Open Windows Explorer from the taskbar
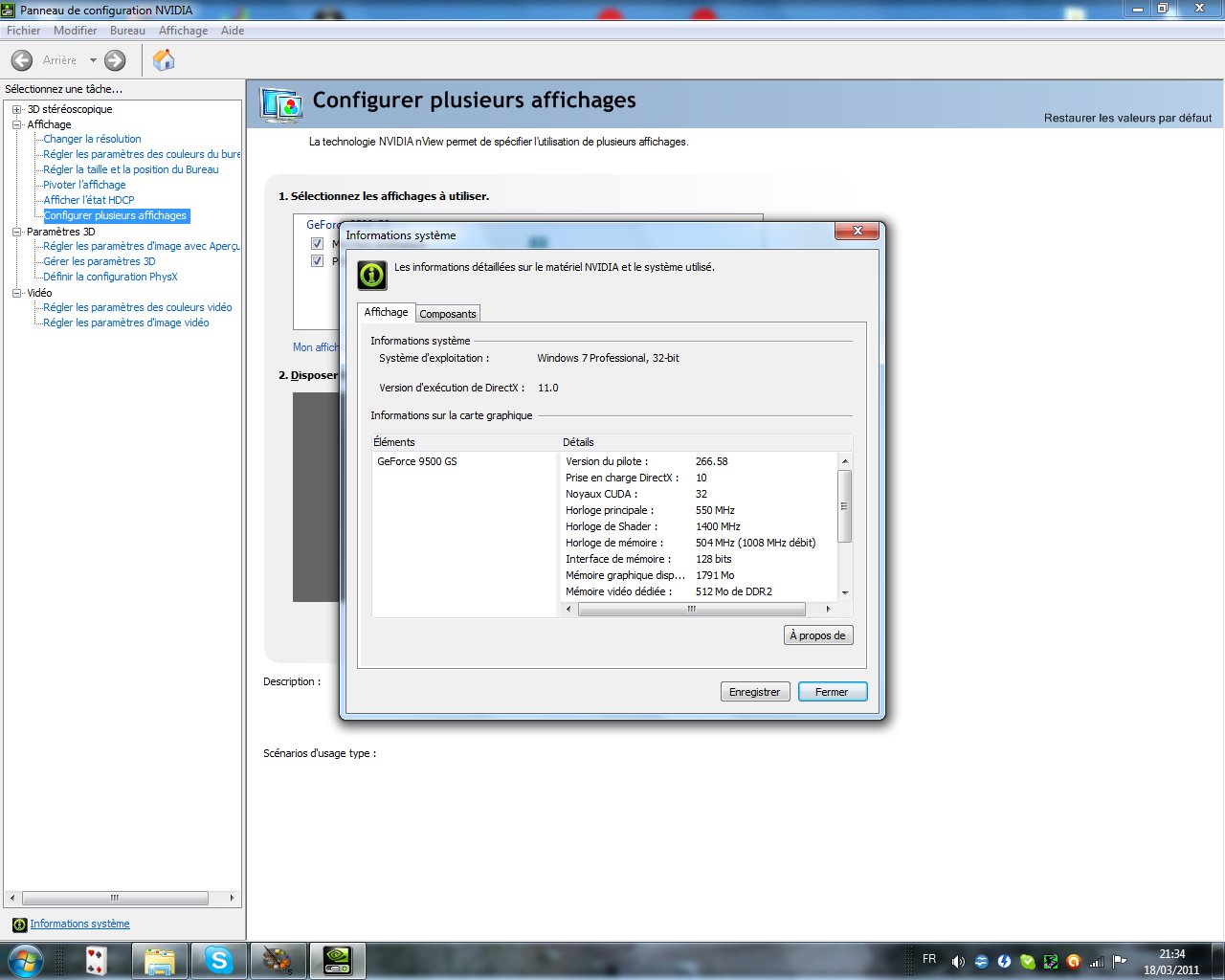 160,960
